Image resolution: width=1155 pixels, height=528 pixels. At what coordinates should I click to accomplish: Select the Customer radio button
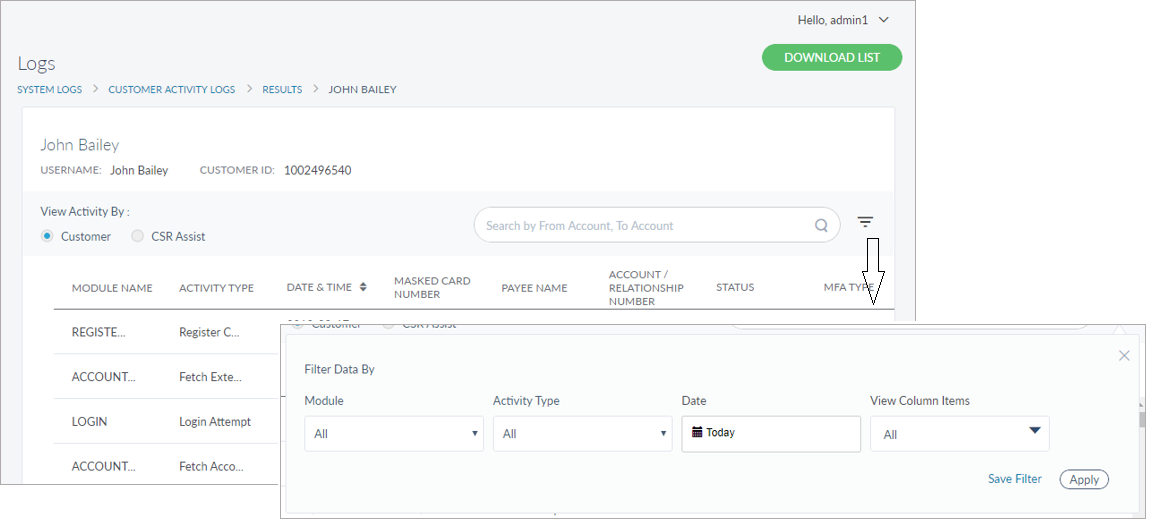tap(47, 237)
